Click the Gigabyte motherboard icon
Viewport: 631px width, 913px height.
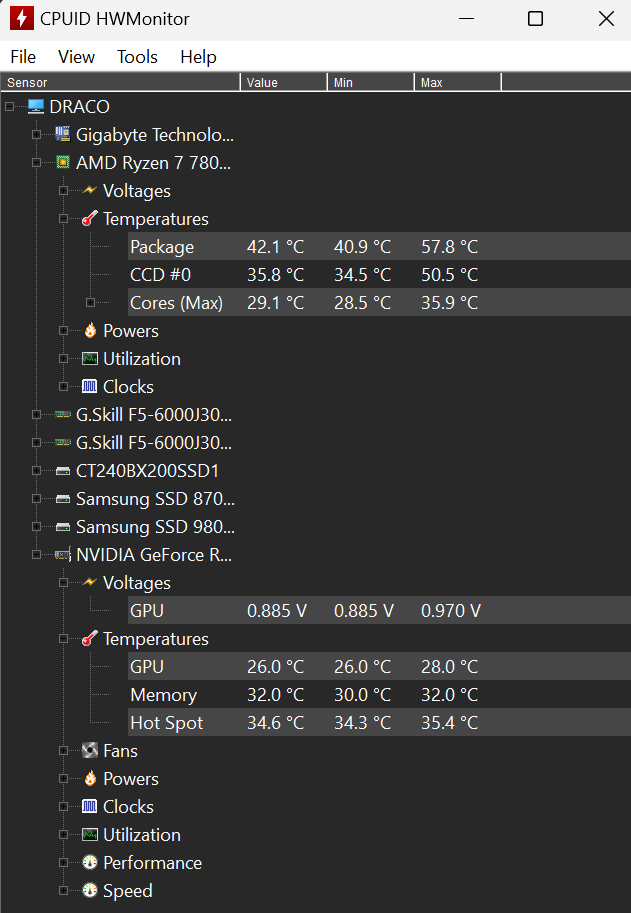pyautogui.click(x=63, y=135)
